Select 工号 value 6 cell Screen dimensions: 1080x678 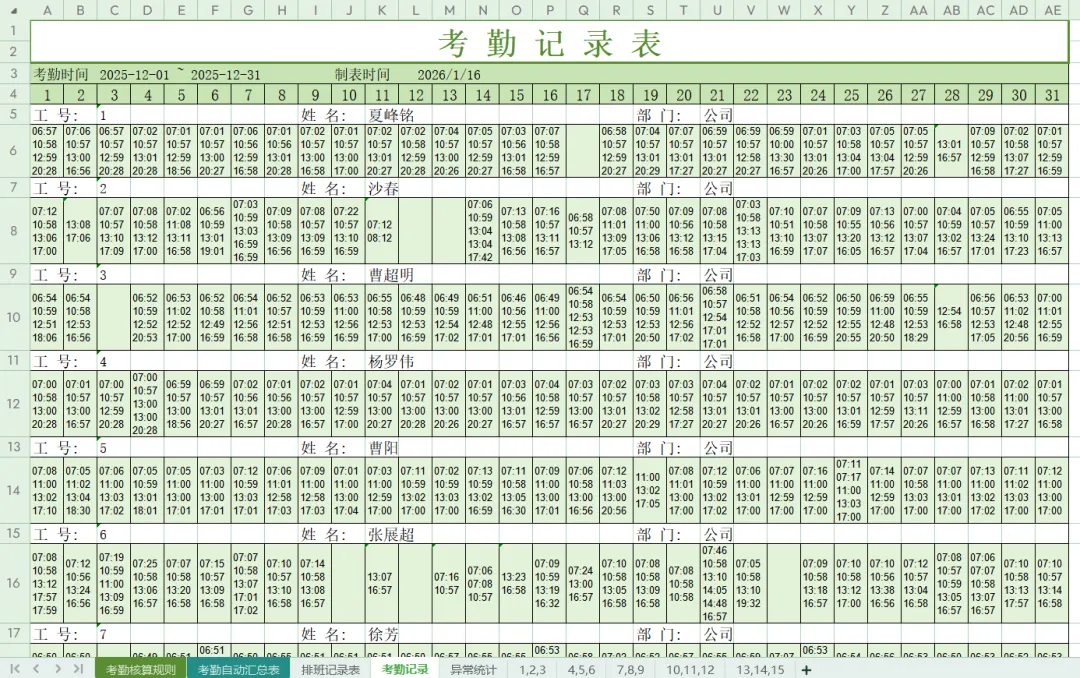coord(114,534)
